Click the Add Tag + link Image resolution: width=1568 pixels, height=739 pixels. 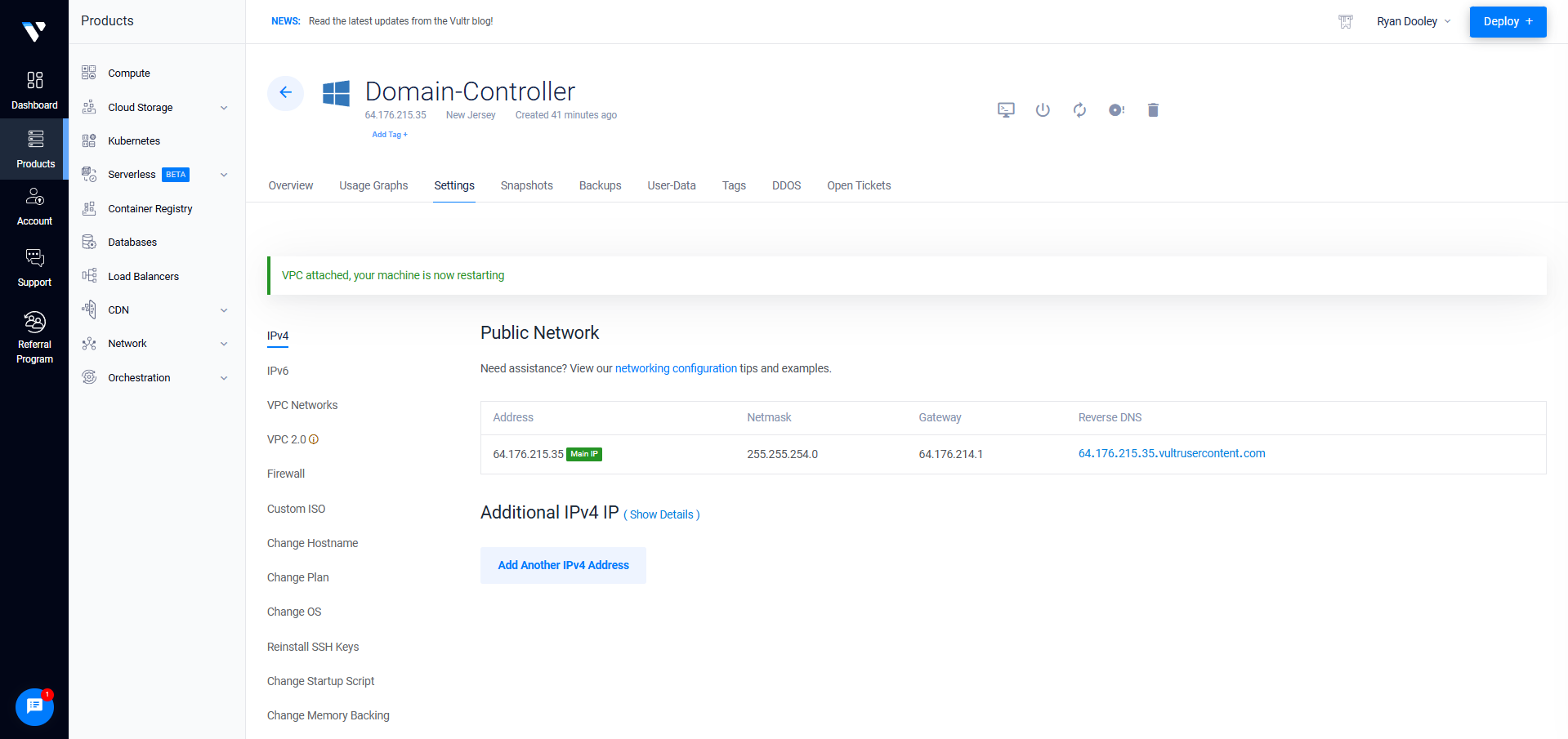[390, 135]
